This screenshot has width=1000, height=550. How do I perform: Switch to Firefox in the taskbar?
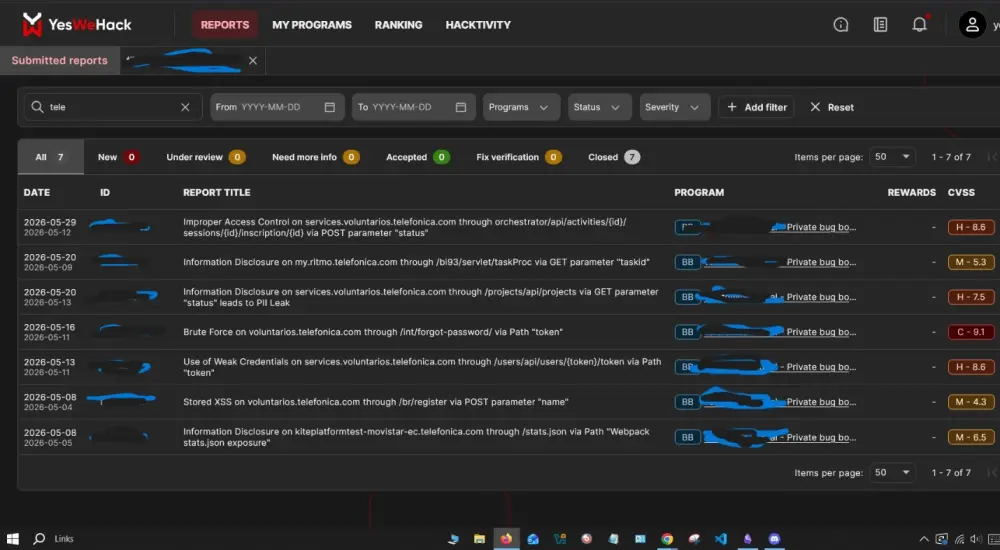pos(506,539)
